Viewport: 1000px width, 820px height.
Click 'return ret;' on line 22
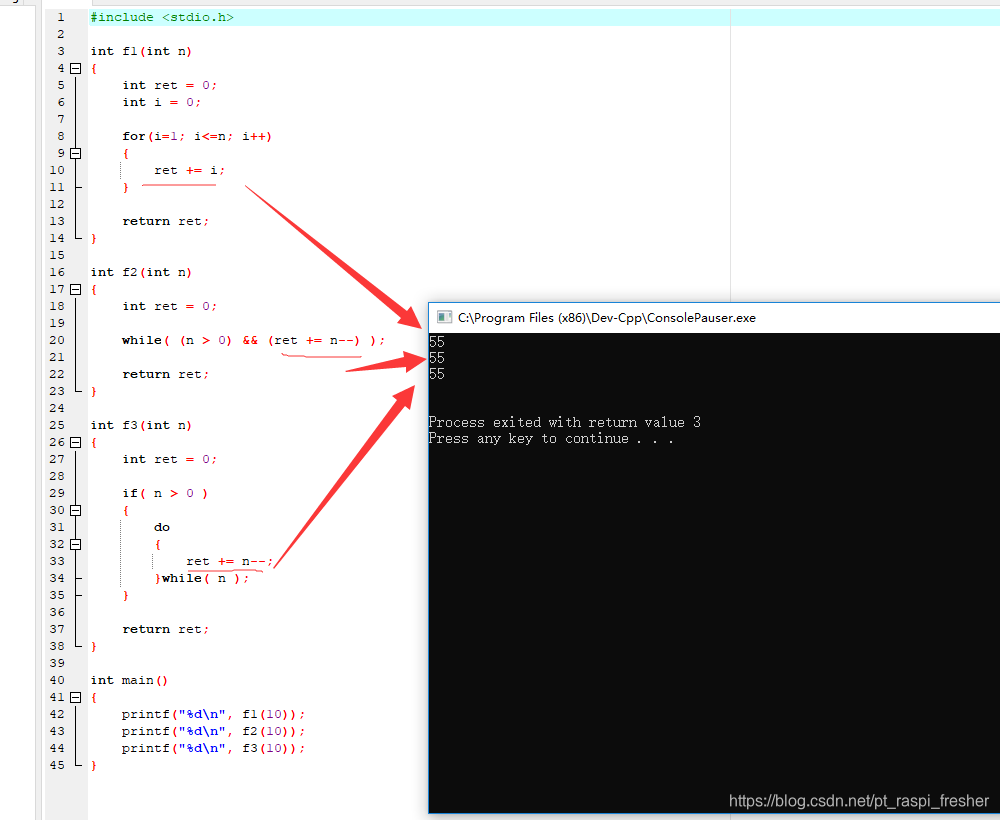pyautogui.click(x=166, y=374)
